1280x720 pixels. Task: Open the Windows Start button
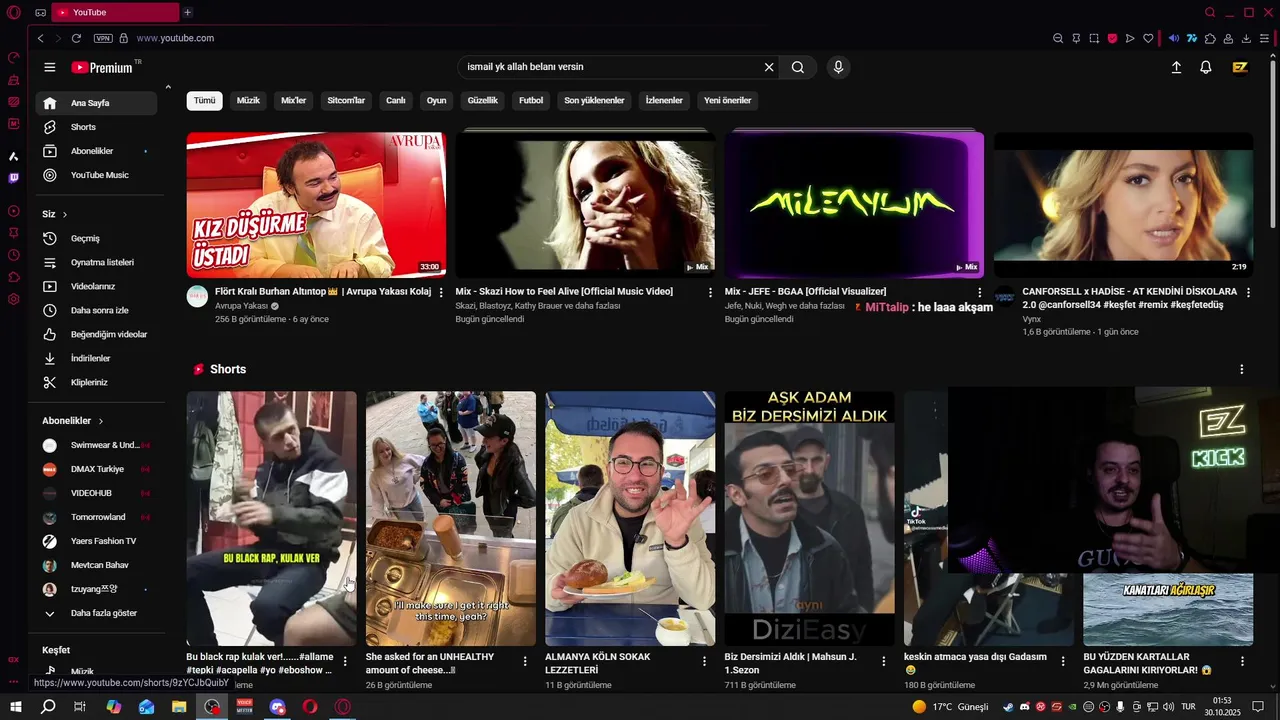[15, 706]
